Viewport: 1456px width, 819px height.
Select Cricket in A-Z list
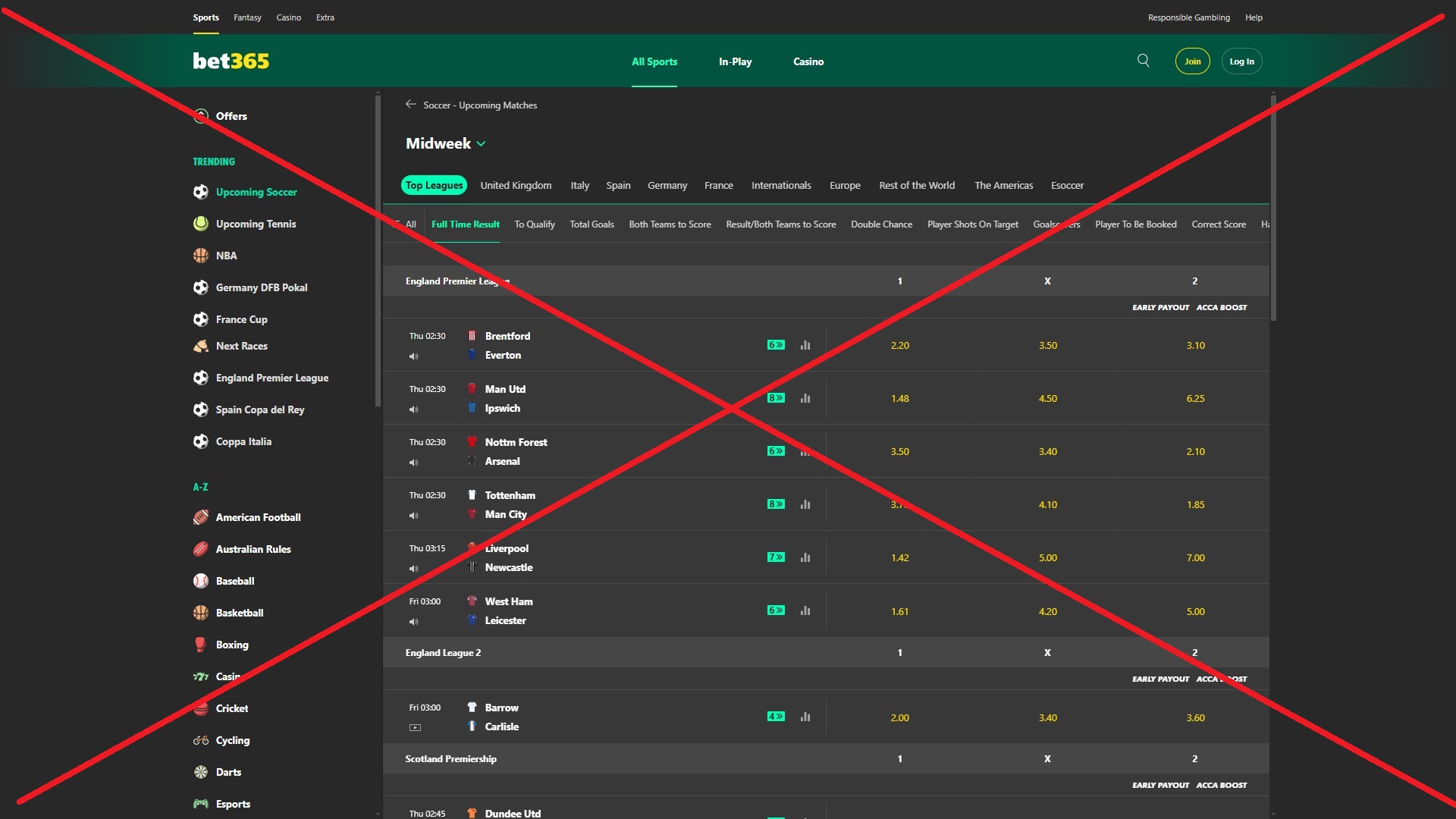(232, 708)
